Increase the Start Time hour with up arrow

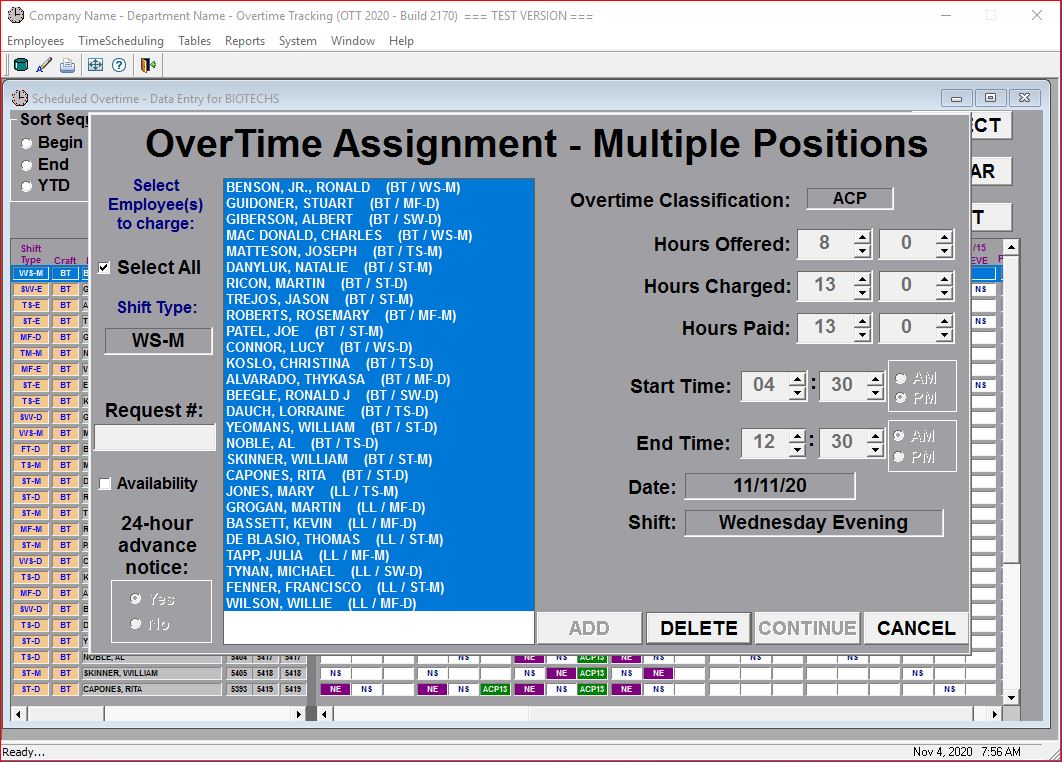tap(796, 379)
